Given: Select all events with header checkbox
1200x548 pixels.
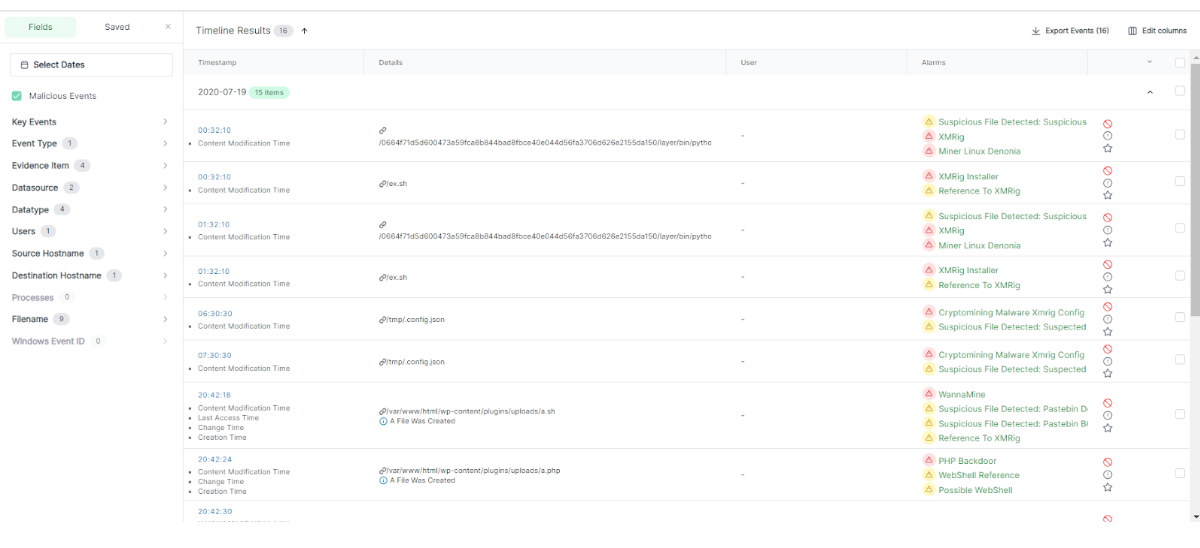Looking at the screenshot, I should coord(1180,62).
